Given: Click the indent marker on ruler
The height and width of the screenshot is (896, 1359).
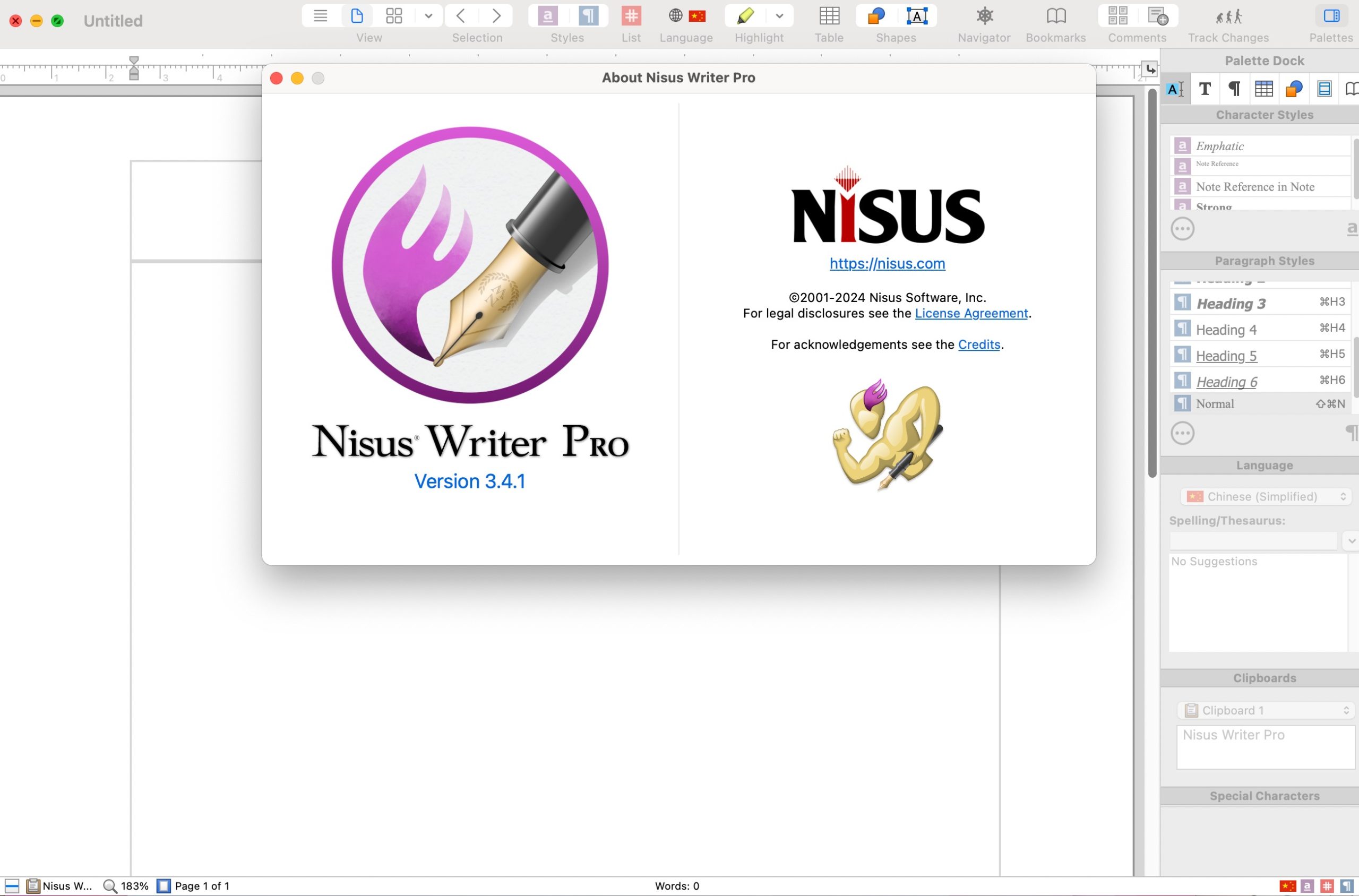Looking at the screenshot, I should 134,68.
